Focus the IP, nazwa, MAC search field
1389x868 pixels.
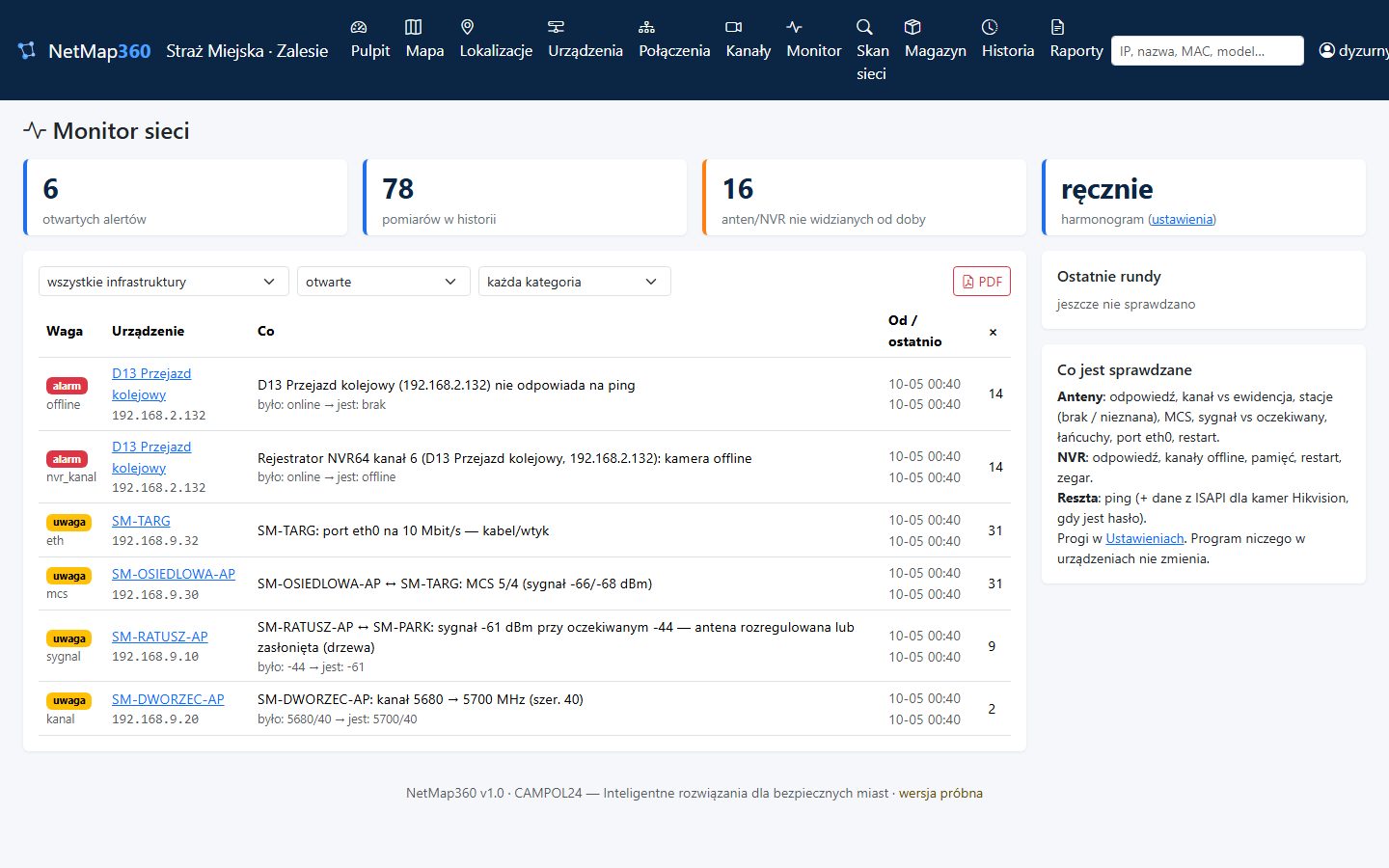pyautogui.click(x=1208, y=51)
